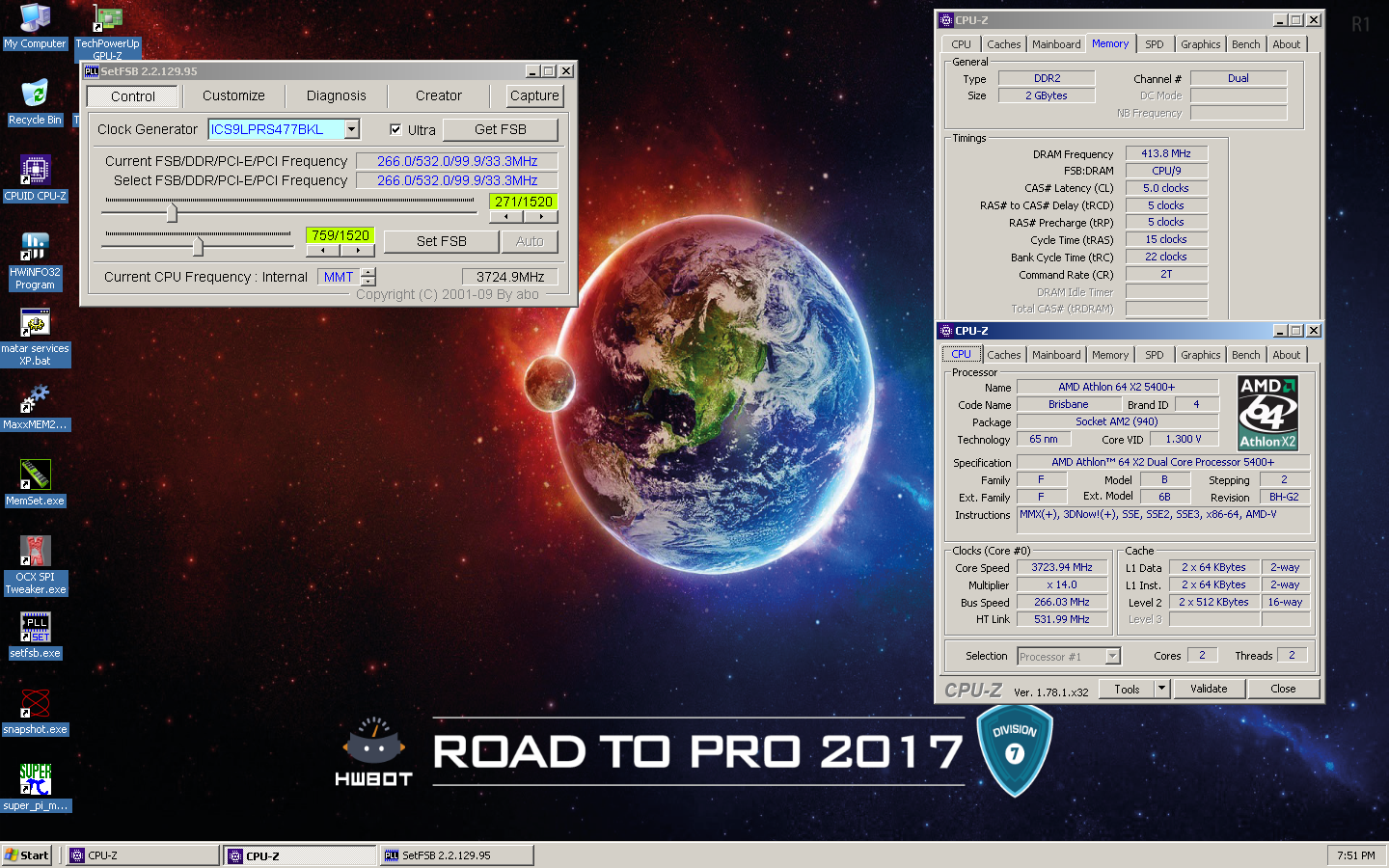1389x868 pixels.
Task: Open SPD tab in top CPU-Z window
Action: tap(1154, 44)
